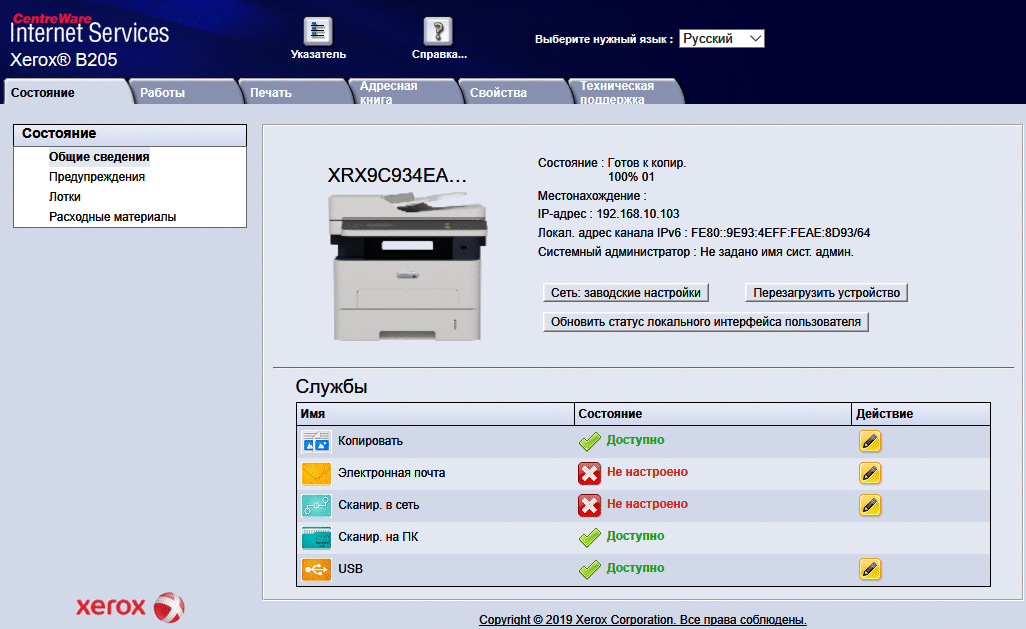Click the Xerox logo at bottom left
The height and width of the screenshot is (629, 1026).
click(x=130, y=607)
